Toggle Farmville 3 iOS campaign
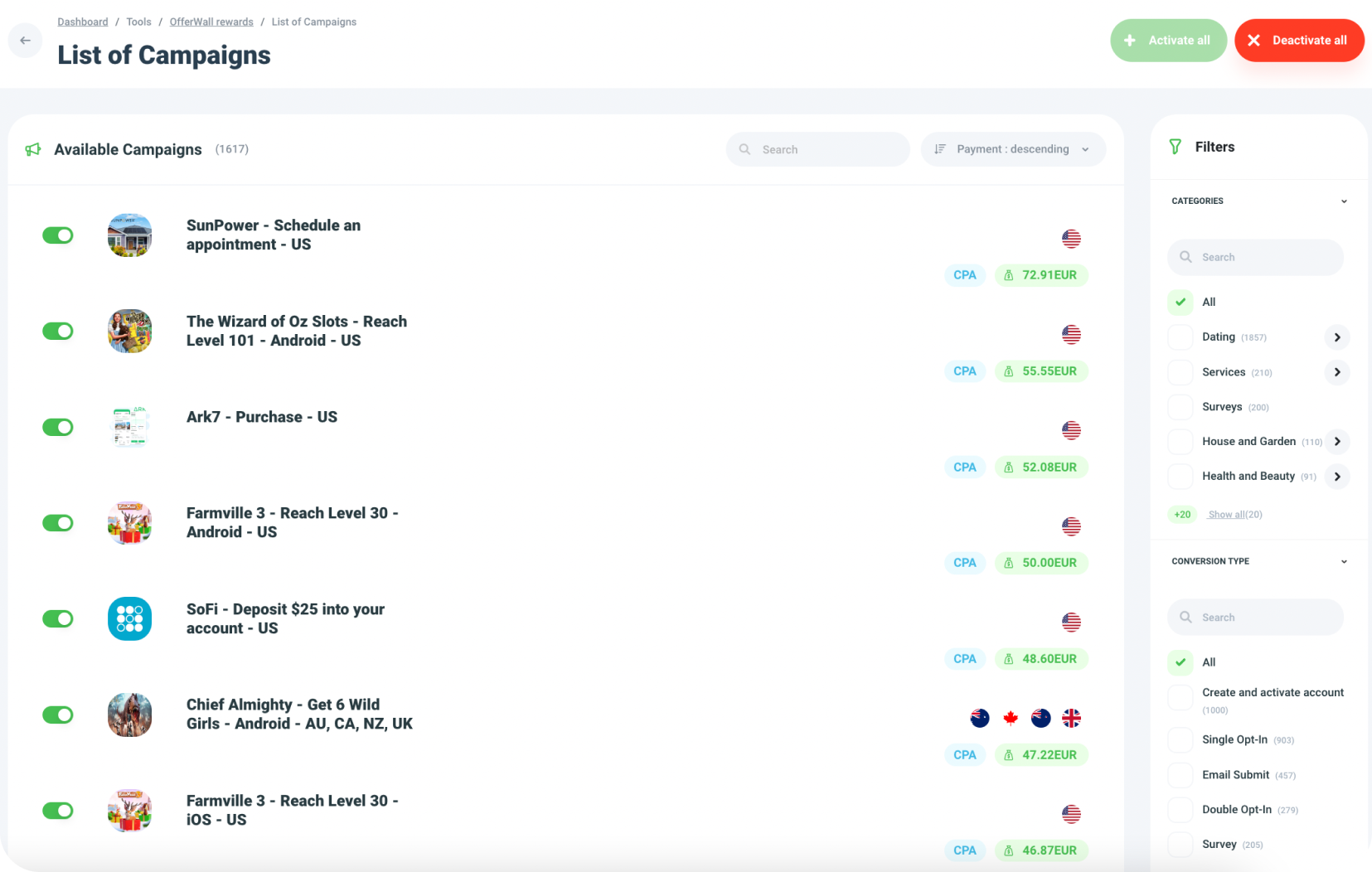The width and height of the screenshot is (1372, 872). coord(58,811)
